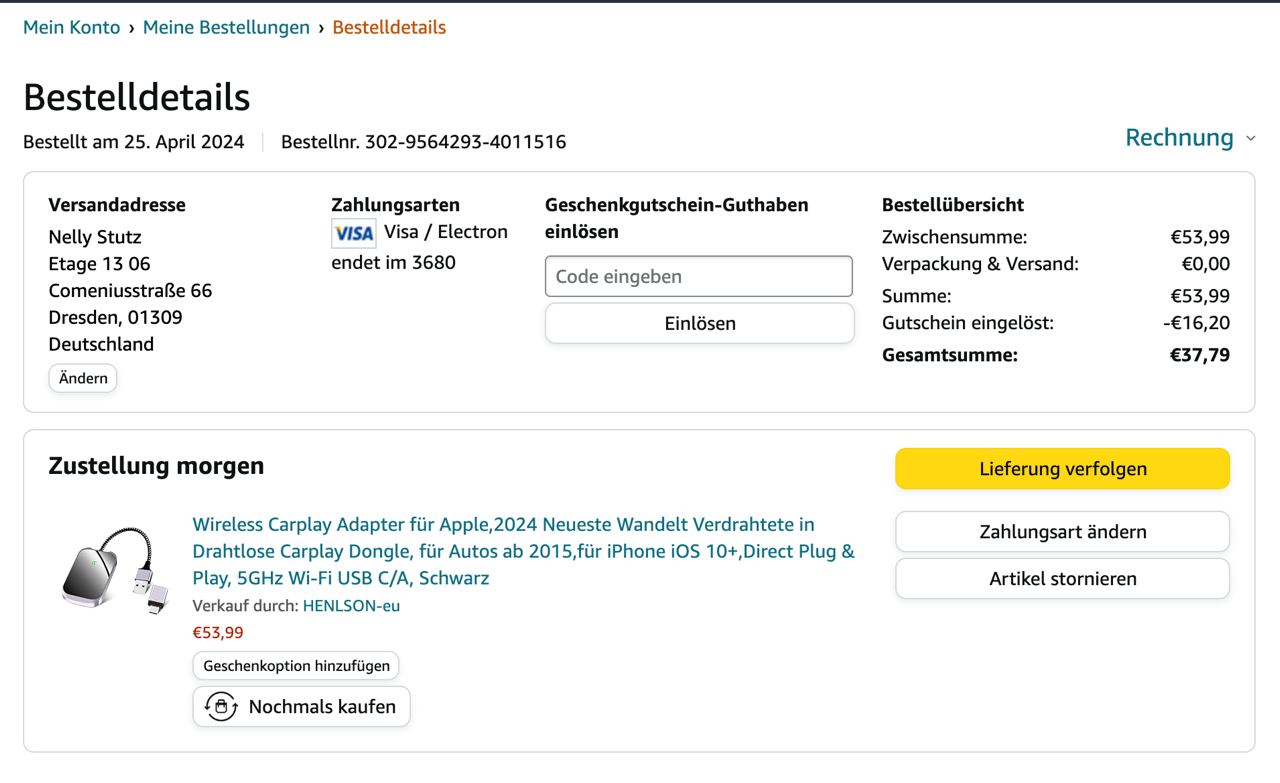Screen dimensions: 1280x783
Task: Focus the Code eingeben gift card field
Action: point(698,277)
